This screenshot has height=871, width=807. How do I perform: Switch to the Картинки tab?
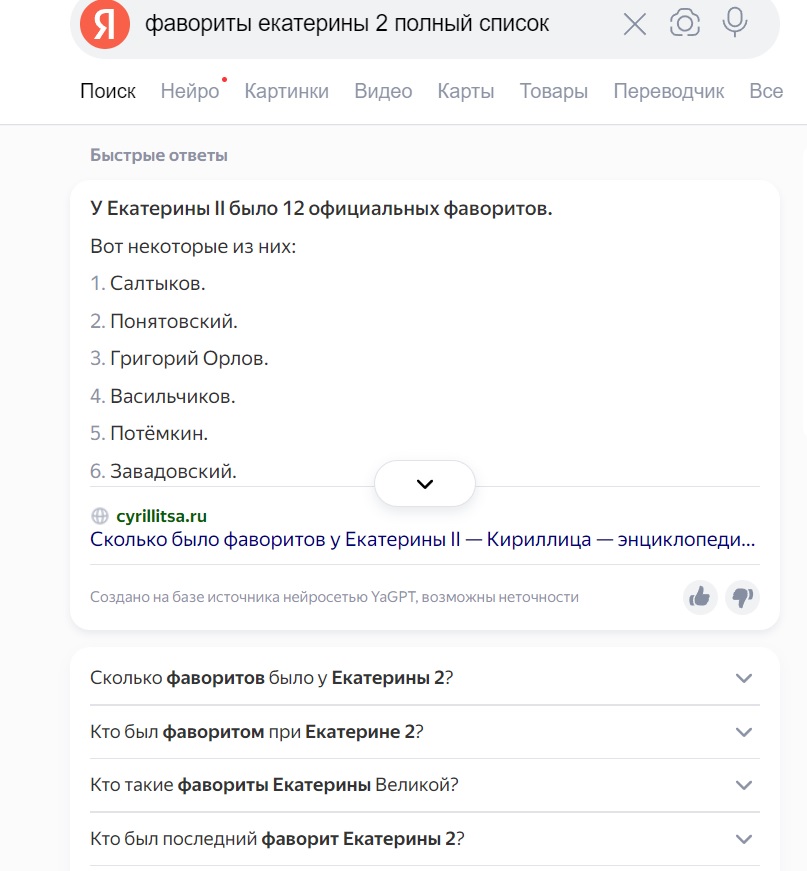[286, 91]
